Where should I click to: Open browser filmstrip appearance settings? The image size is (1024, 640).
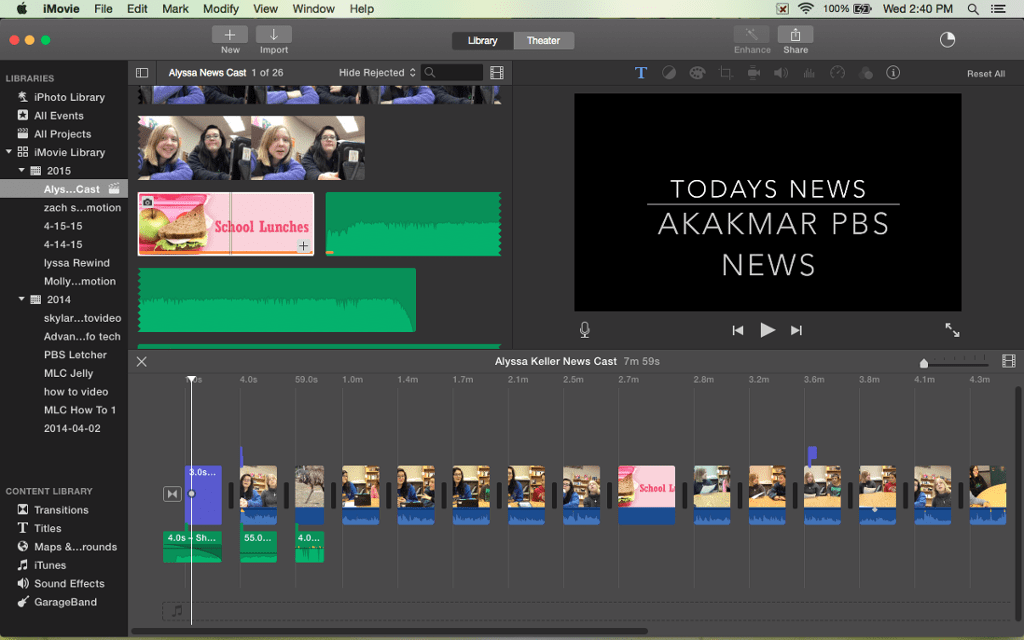(497, 72)
